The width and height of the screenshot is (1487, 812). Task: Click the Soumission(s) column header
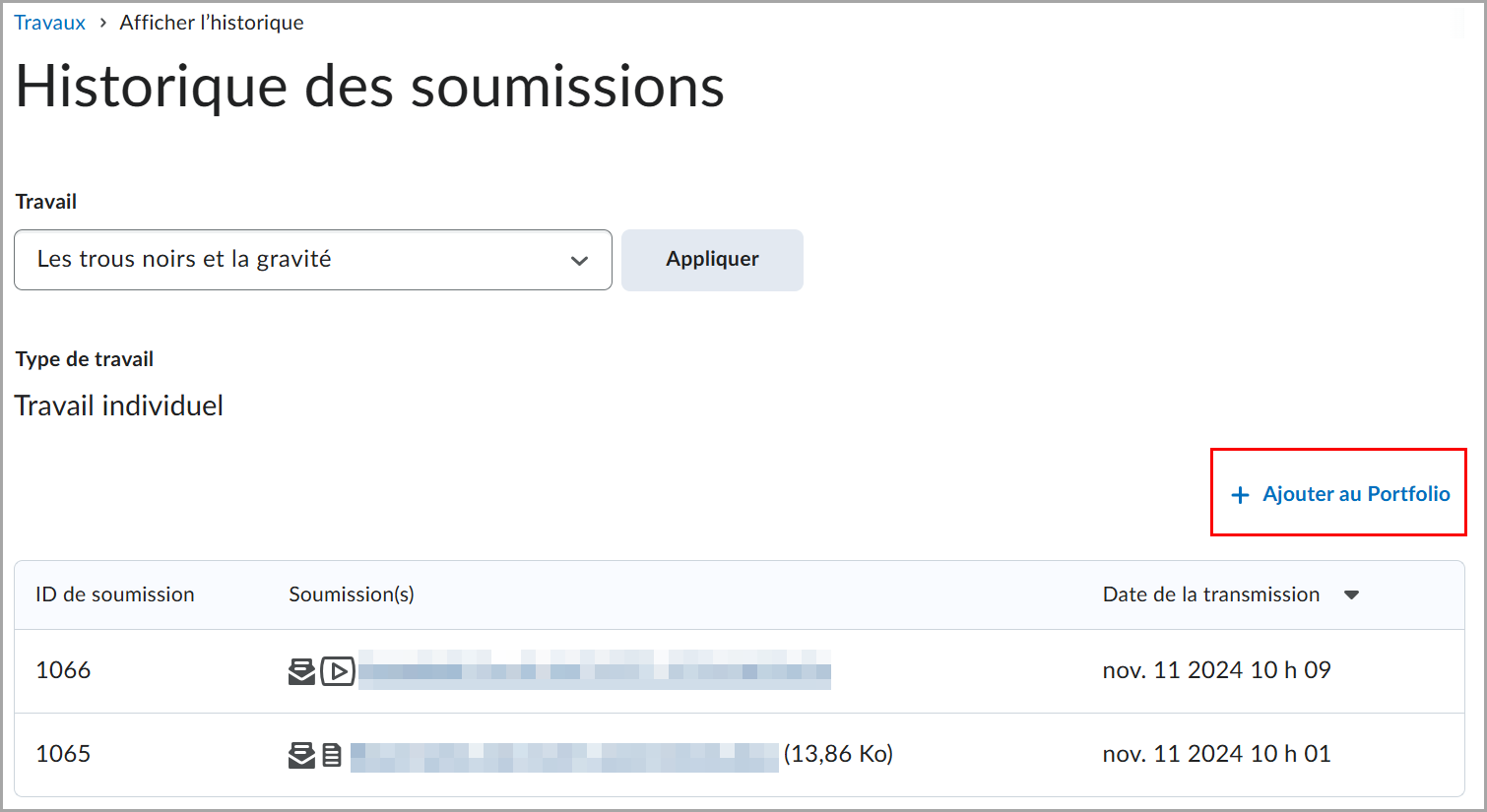[x=351, y=594]
